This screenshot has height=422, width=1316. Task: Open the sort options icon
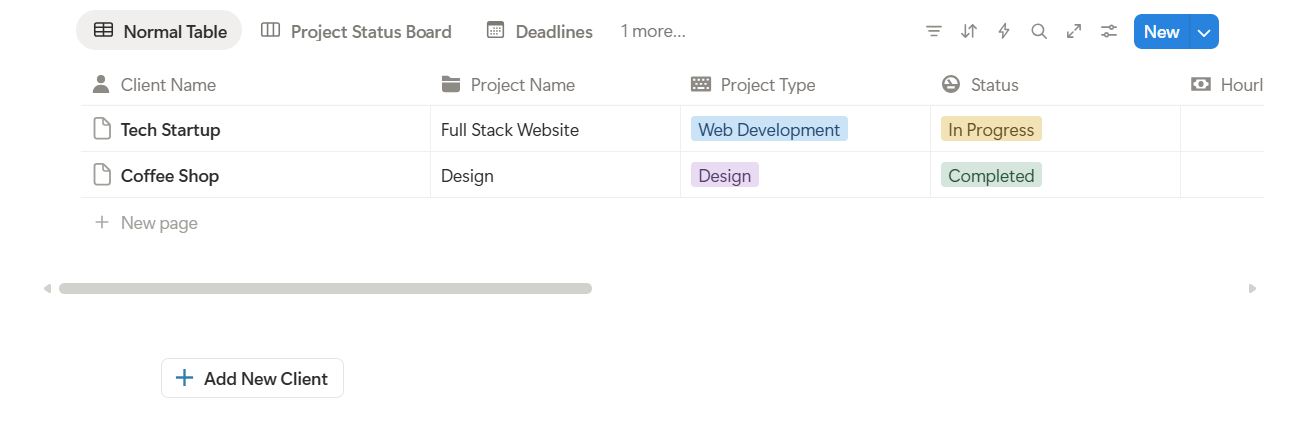click(x=969, y=32)
